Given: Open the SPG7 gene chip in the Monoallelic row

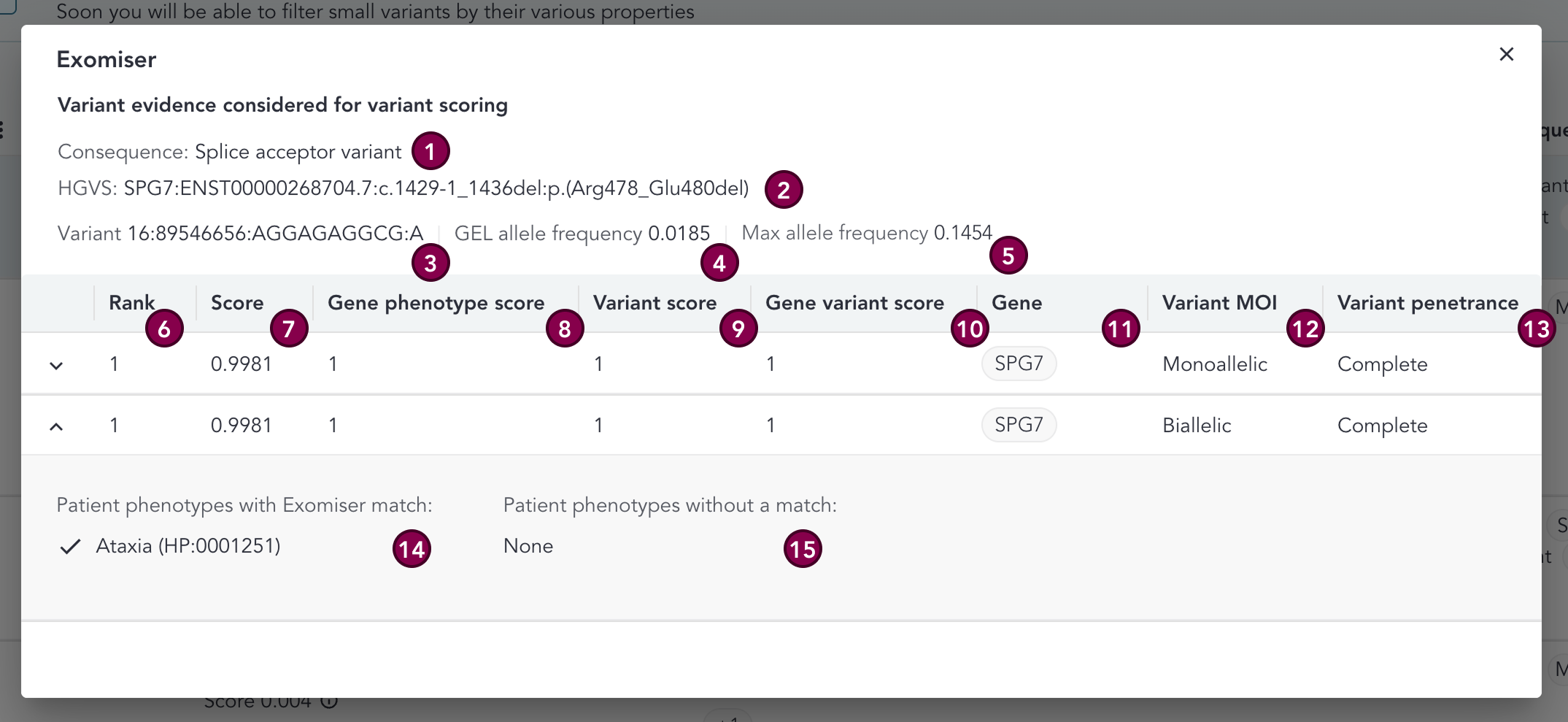Looking at the screenshot, I should click(1019, 363).
